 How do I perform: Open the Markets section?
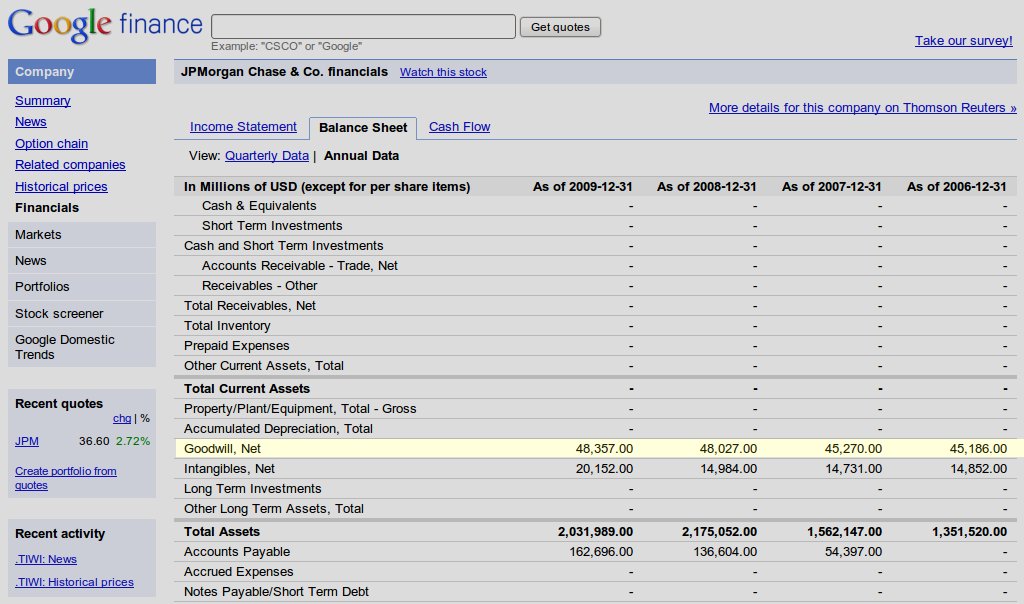[82, 234]
